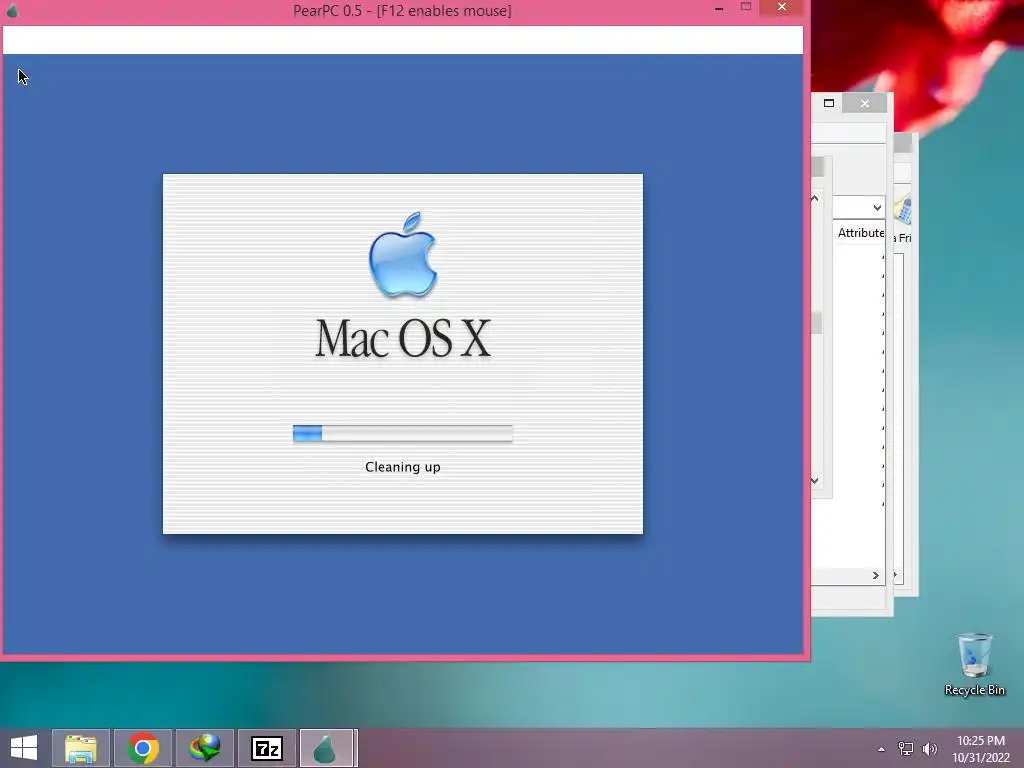Viewport: 1024px width, 768px height.
Task: Launch Google Chrome from the taskbar
Action: pos(143,748)
